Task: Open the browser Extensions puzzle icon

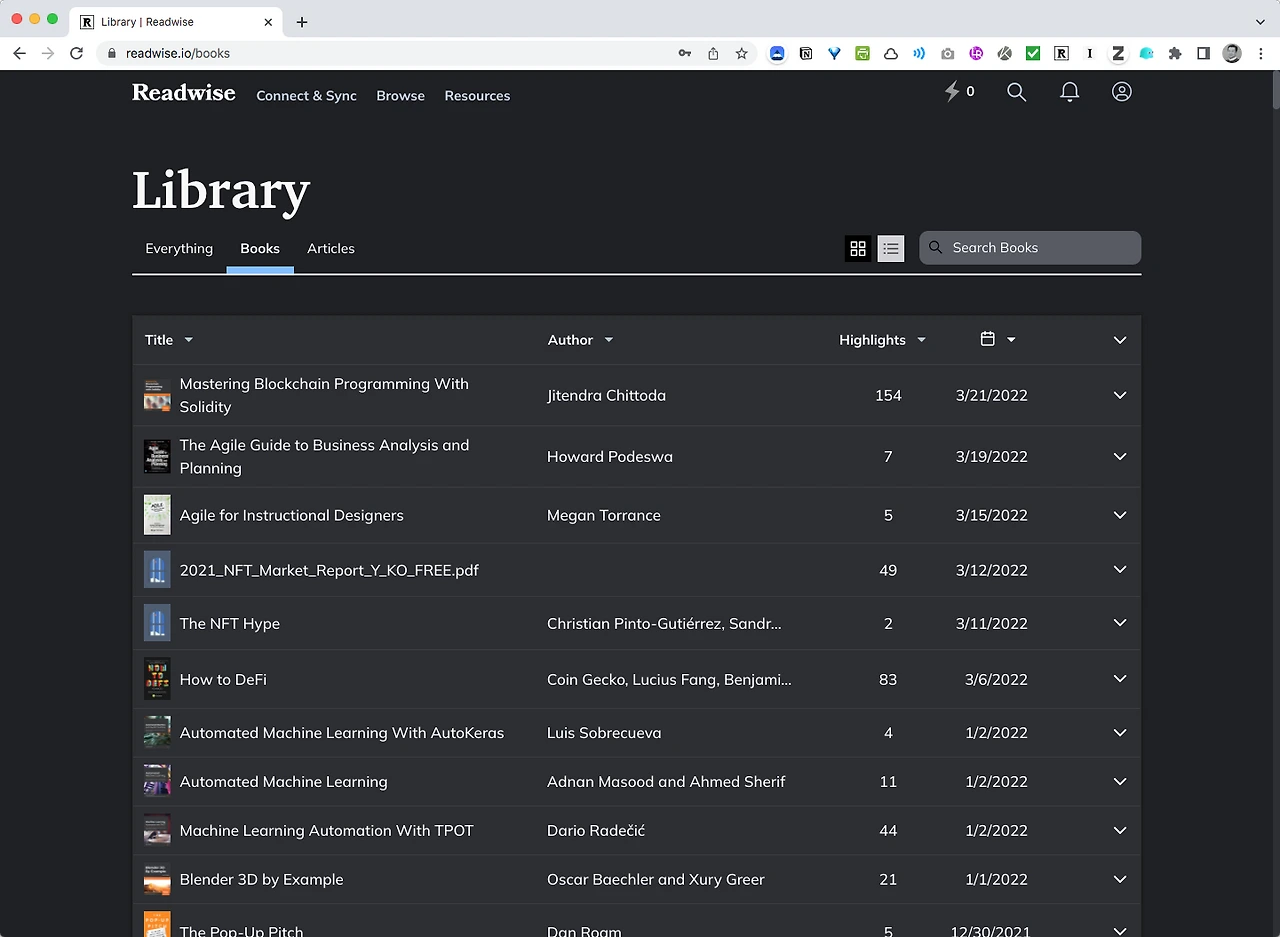Action: [x=1175, y=53]
